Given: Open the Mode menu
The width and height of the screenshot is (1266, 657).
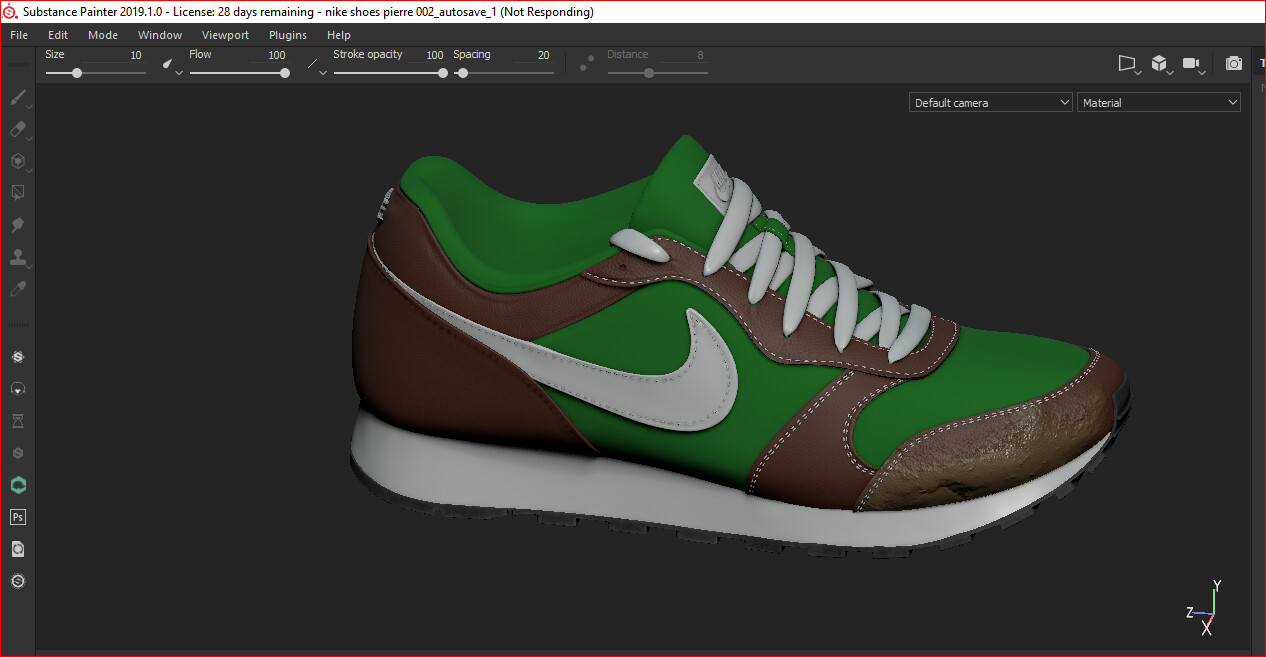Looking at the screenshot, I should coord(103,35).
